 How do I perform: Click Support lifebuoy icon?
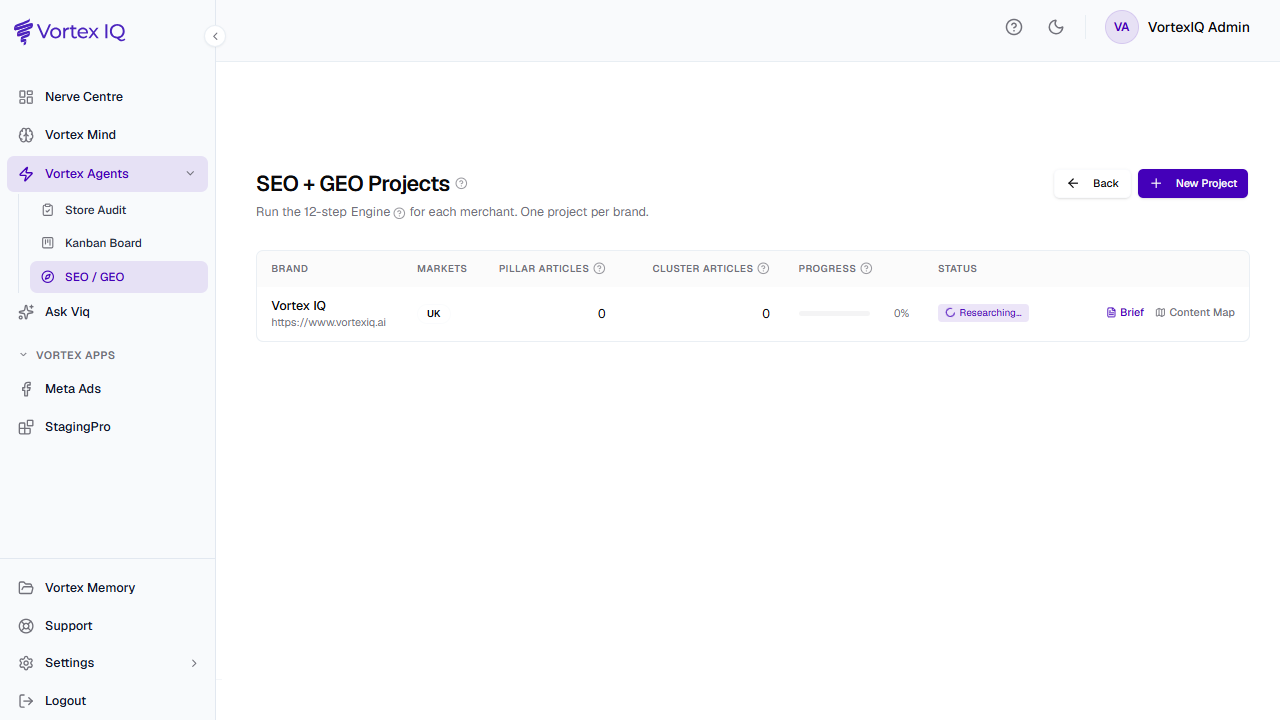pos(26,626)
